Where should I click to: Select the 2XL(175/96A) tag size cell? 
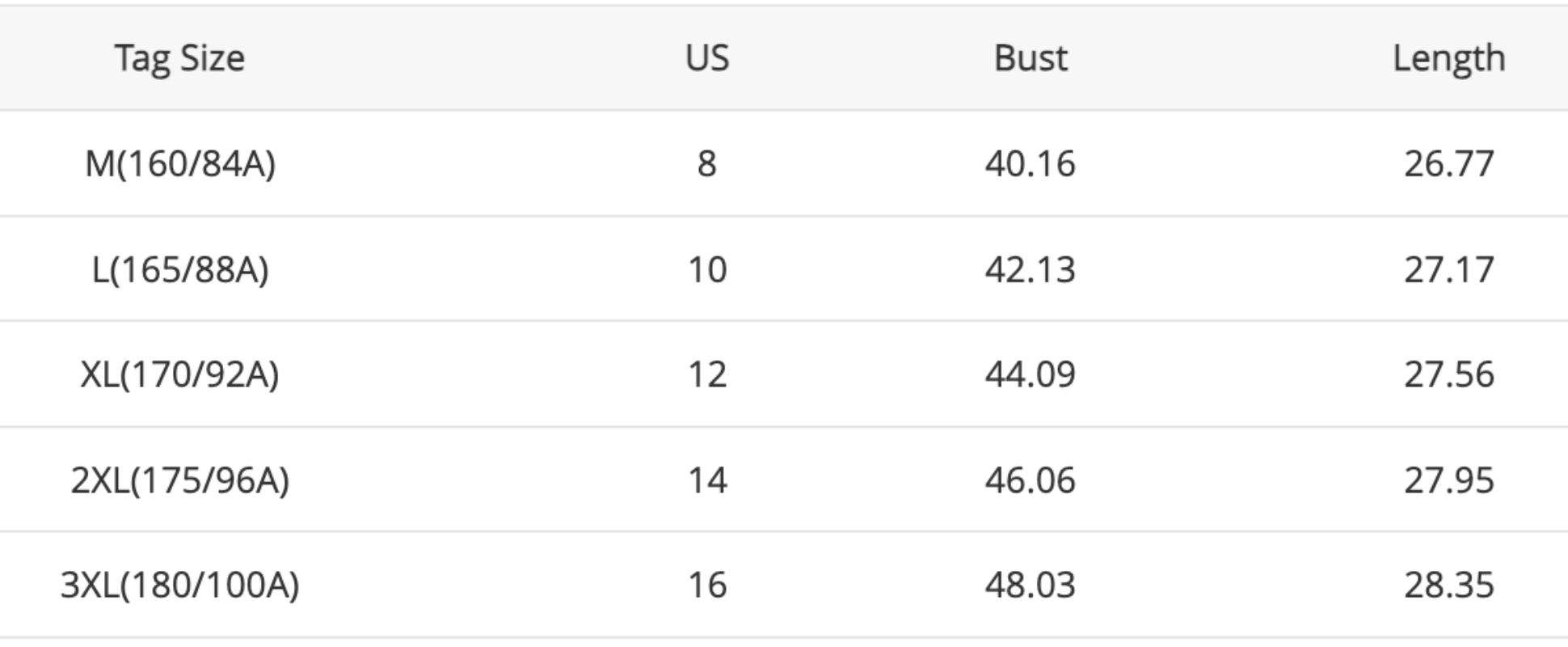[179, 480]
